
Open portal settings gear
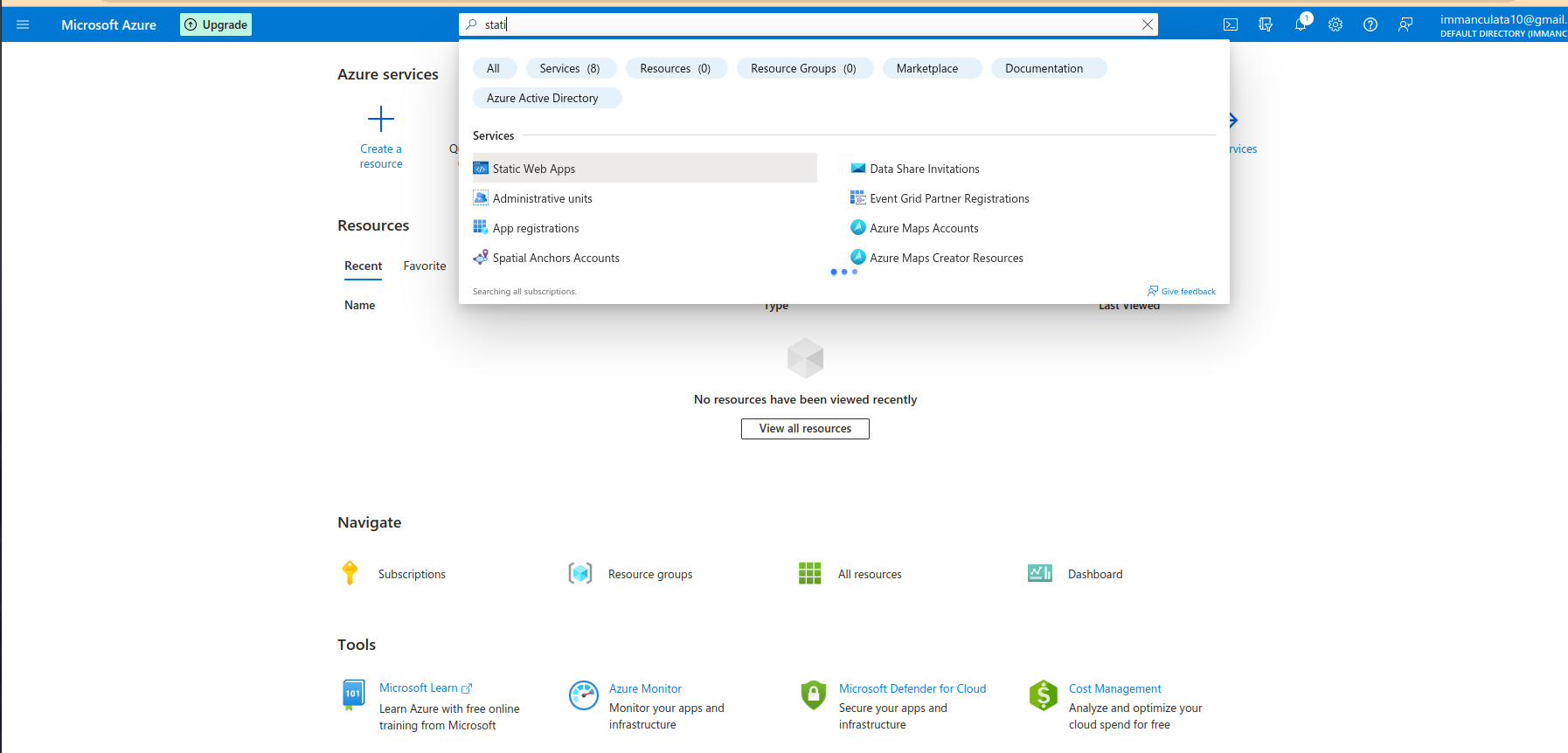[1336, 24]
